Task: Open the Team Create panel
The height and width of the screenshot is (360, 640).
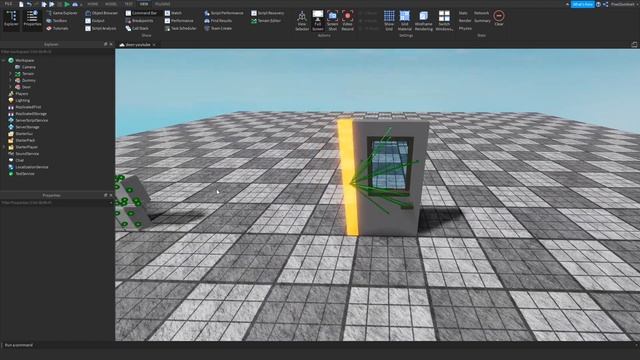Action: click(218, 29)
